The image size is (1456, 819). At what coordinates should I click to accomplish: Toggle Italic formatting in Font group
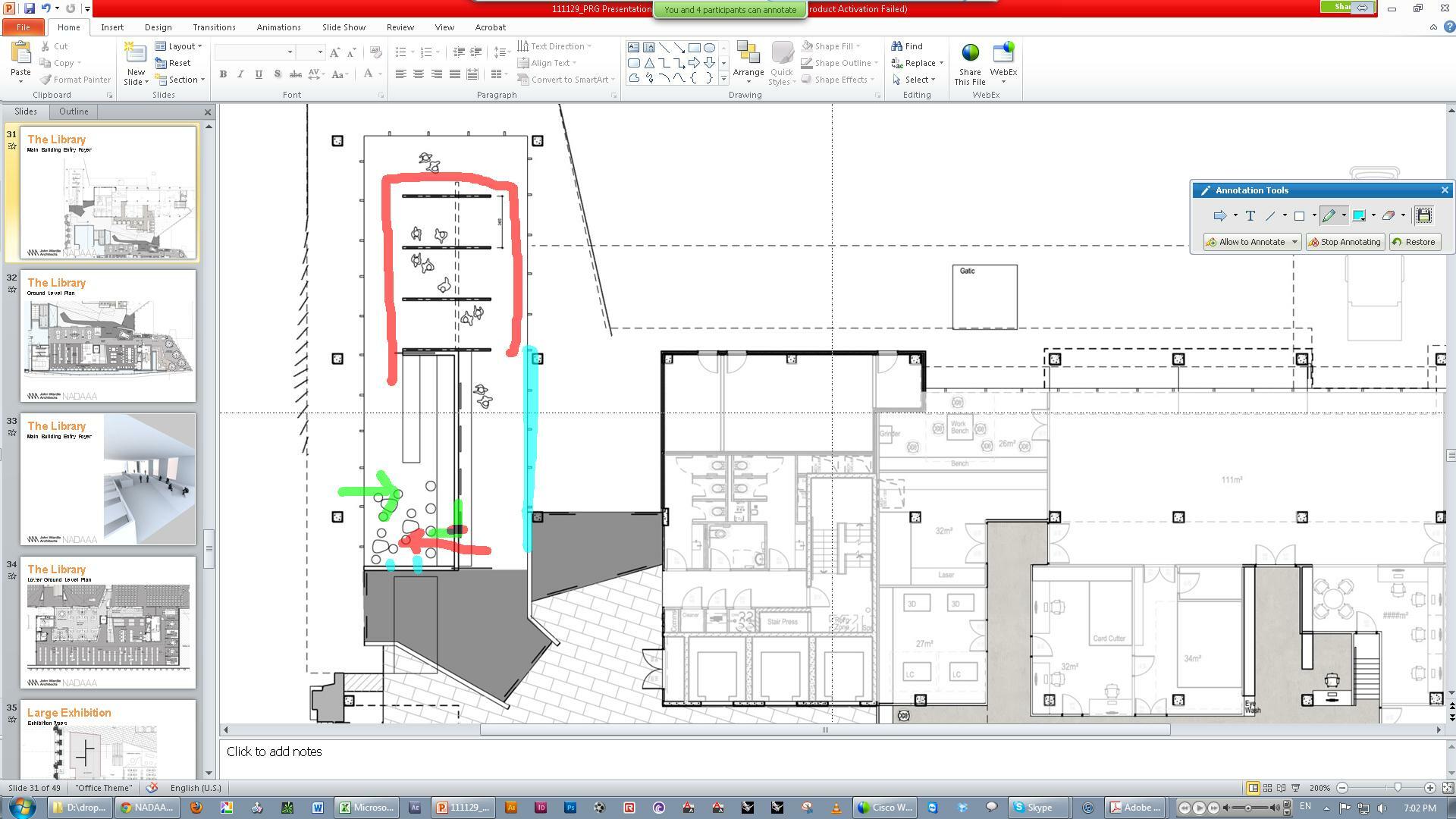pyautogui.click(x=240, y=74)
